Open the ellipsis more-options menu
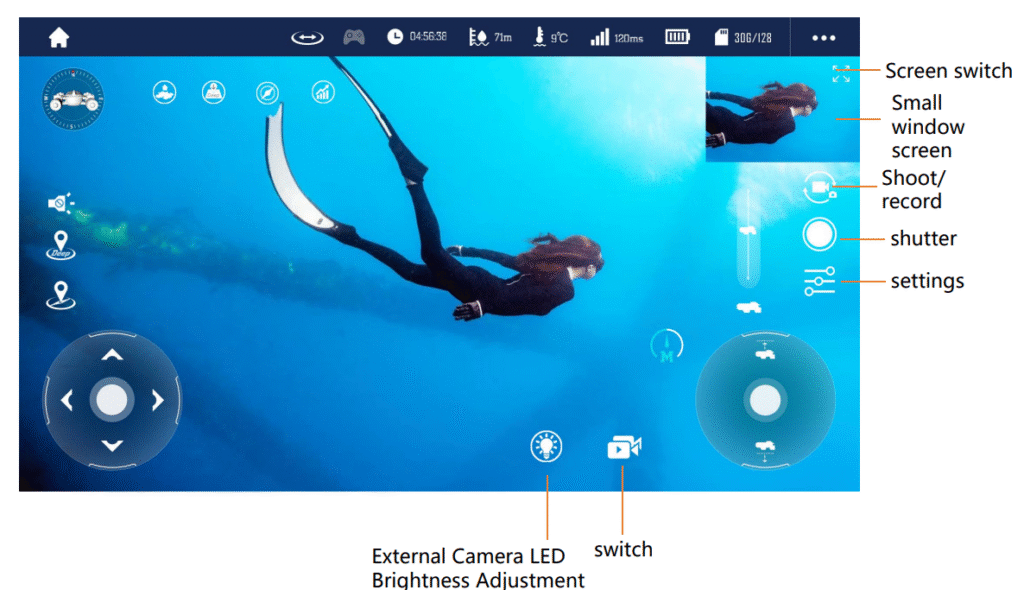Viewport: 1024px width, 590px height. tap(822, 36)
